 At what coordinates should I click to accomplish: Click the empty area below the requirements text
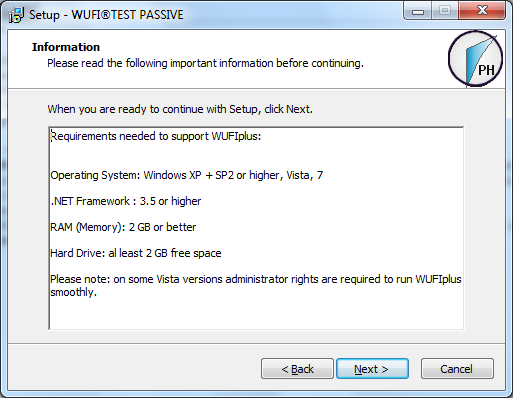click(x=256, y=315)
